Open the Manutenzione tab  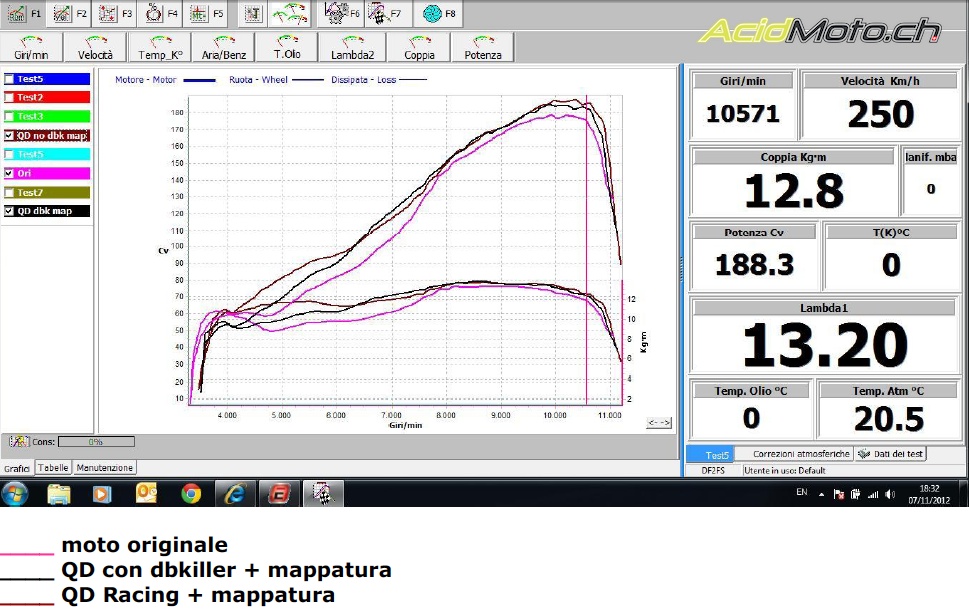pyautogui.click(x=105, y=468)
